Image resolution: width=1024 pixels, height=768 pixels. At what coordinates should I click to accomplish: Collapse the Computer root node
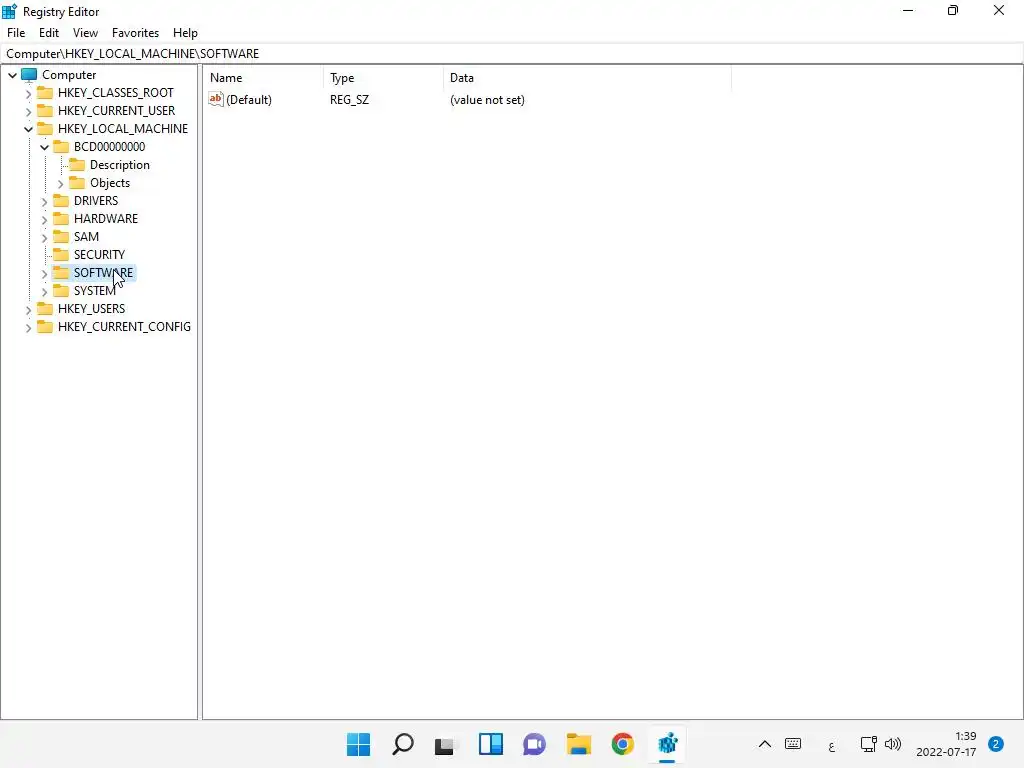(x=12, y=75)
